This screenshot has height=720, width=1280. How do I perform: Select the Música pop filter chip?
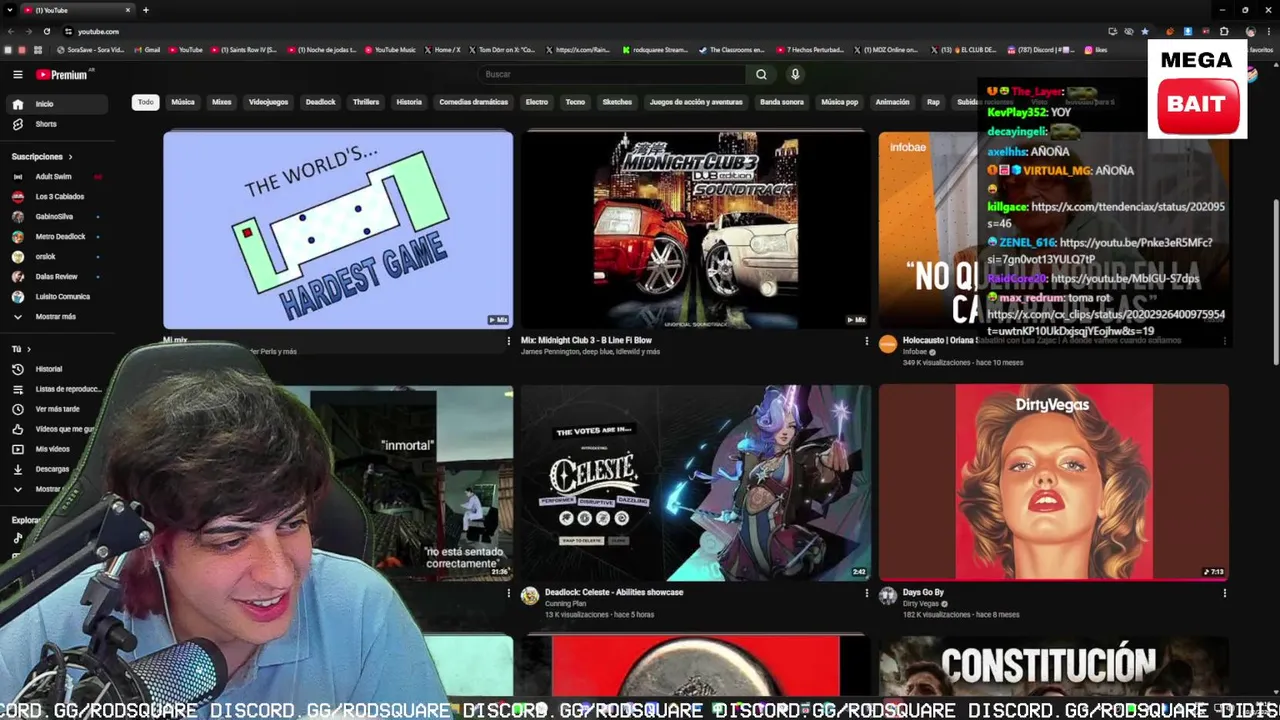point(839,102)
